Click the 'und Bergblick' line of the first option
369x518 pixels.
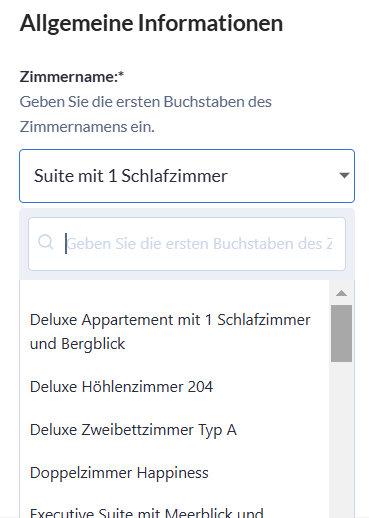pos(77,344)
